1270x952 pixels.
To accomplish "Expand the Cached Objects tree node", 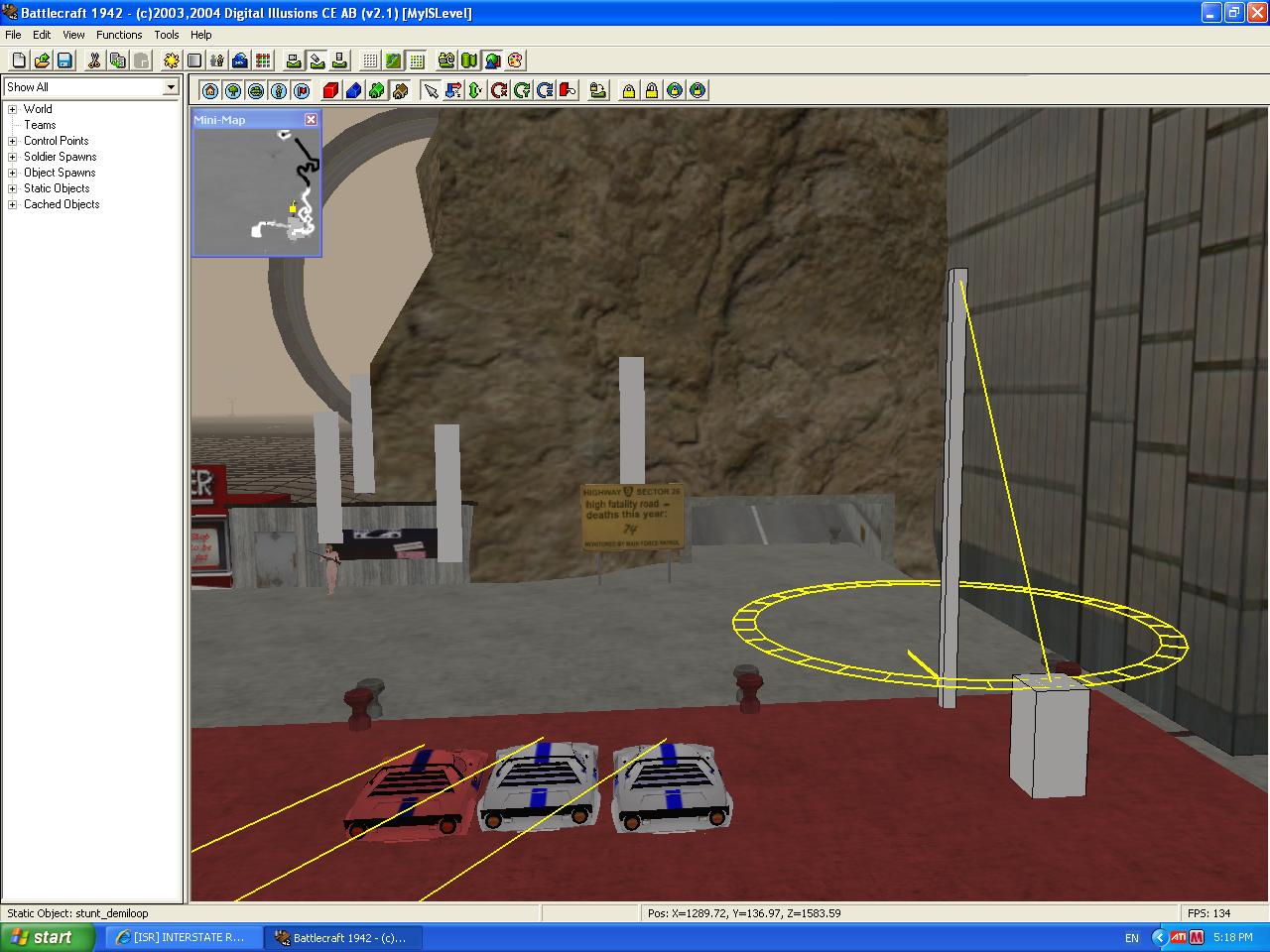I will point(13,204).
